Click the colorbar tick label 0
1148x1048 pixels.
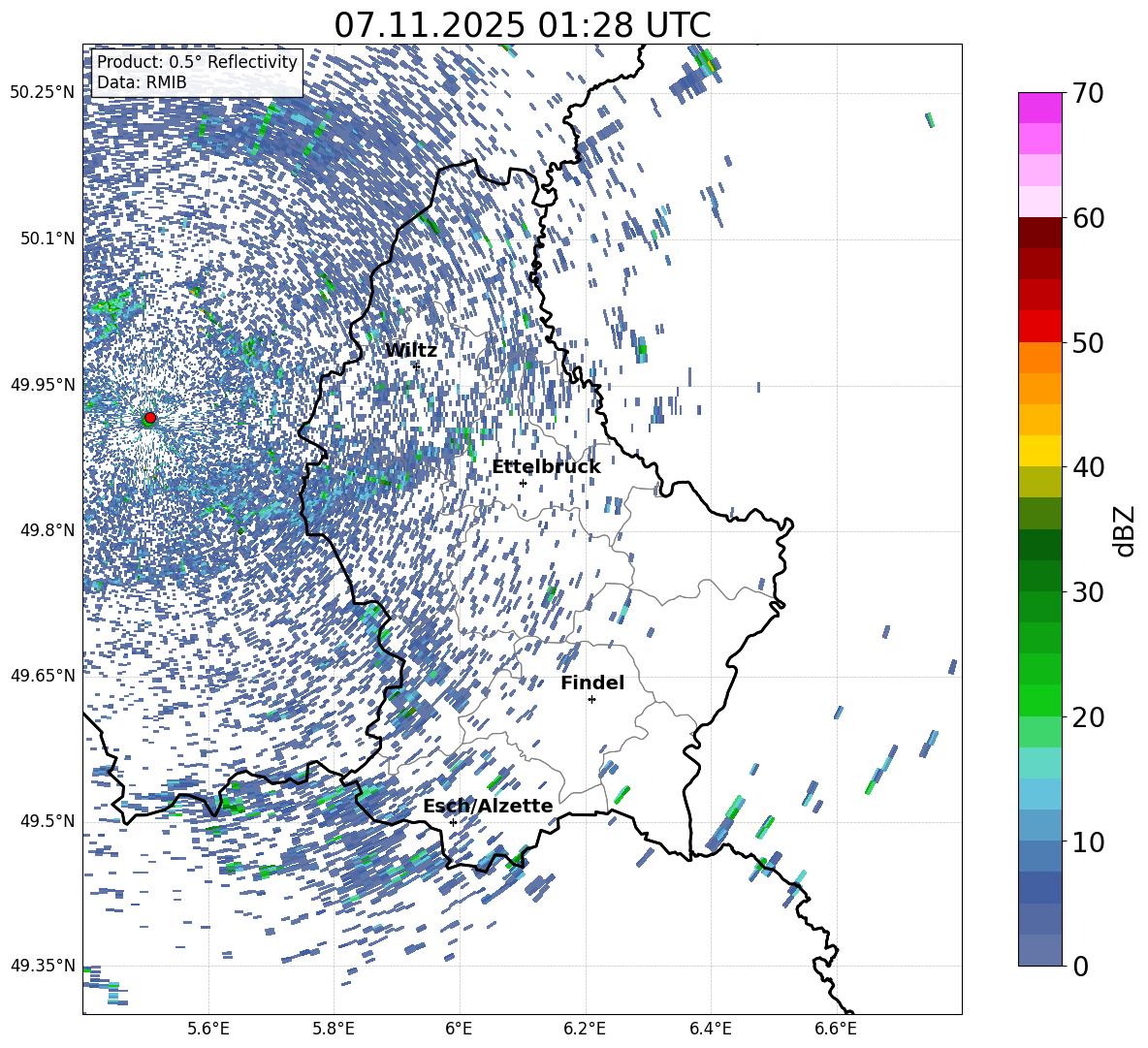click(1081, 966)
